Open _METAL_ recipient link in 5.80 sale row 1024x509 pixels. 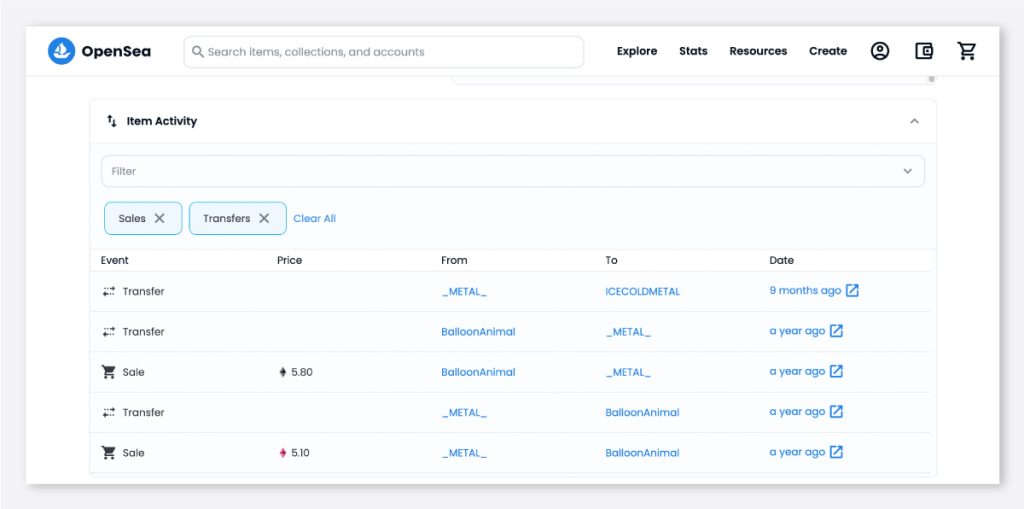[628, 372]
